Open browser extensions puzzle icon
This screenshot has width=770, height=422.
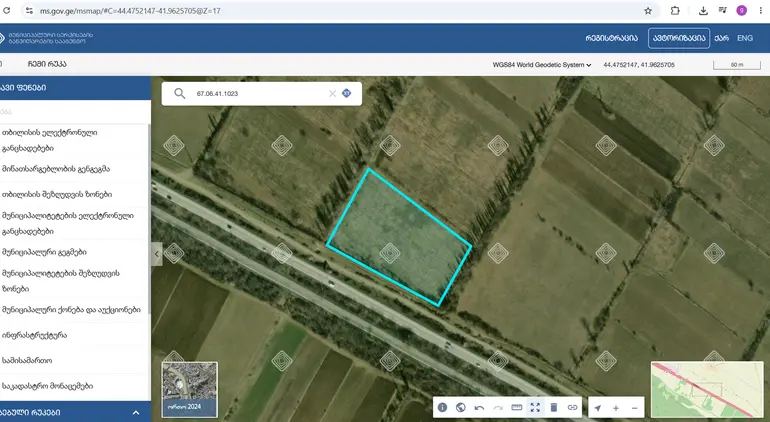click(x=675, y=10)
